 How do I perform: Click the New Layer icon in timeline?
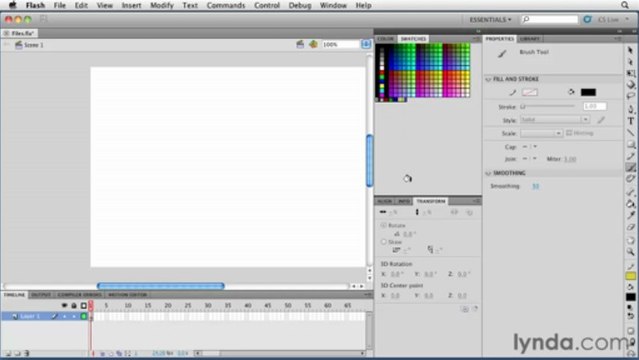point(8,353)
